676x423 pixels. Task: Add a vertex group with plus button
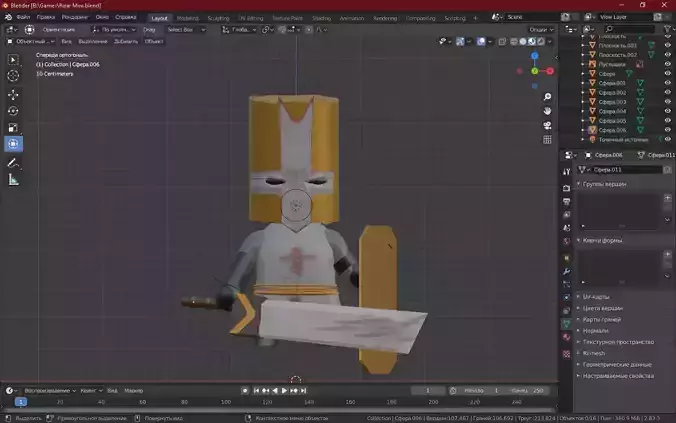(x=667, y=198)
